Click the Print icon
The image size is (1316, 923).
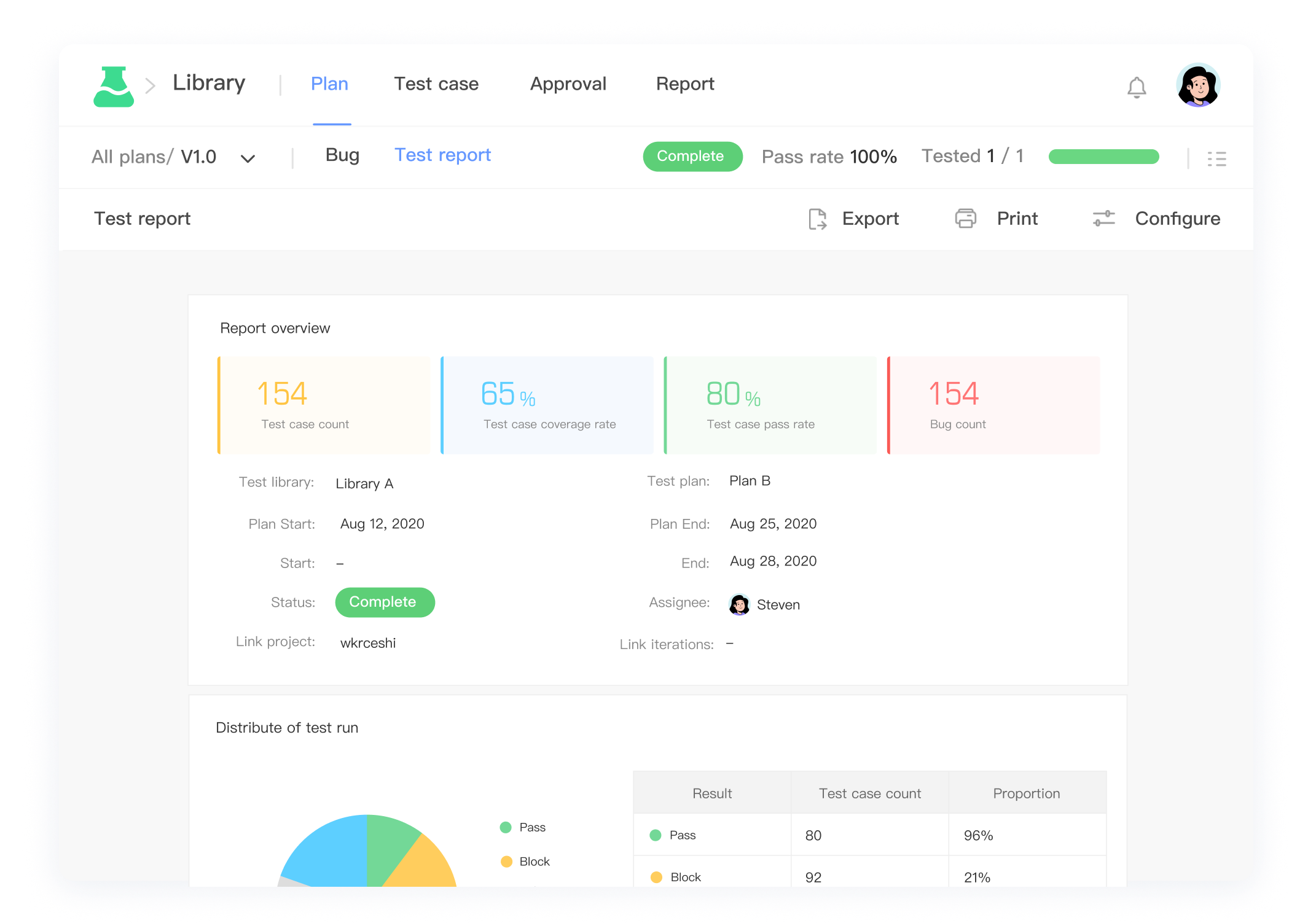point(966,218)
